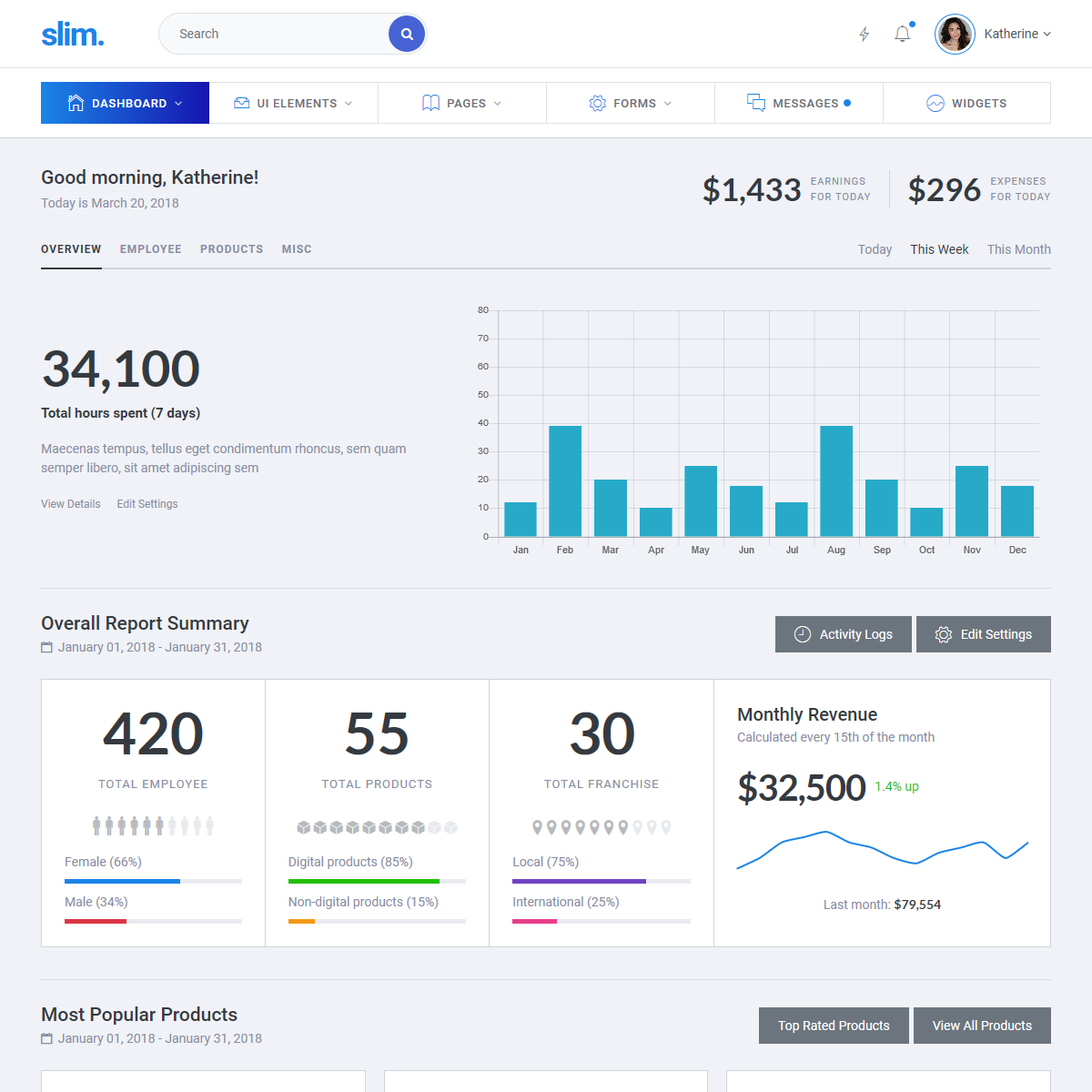Click the lightning bolt icon in header
Screen dimensions: 1092x1092
pos(864,34)
